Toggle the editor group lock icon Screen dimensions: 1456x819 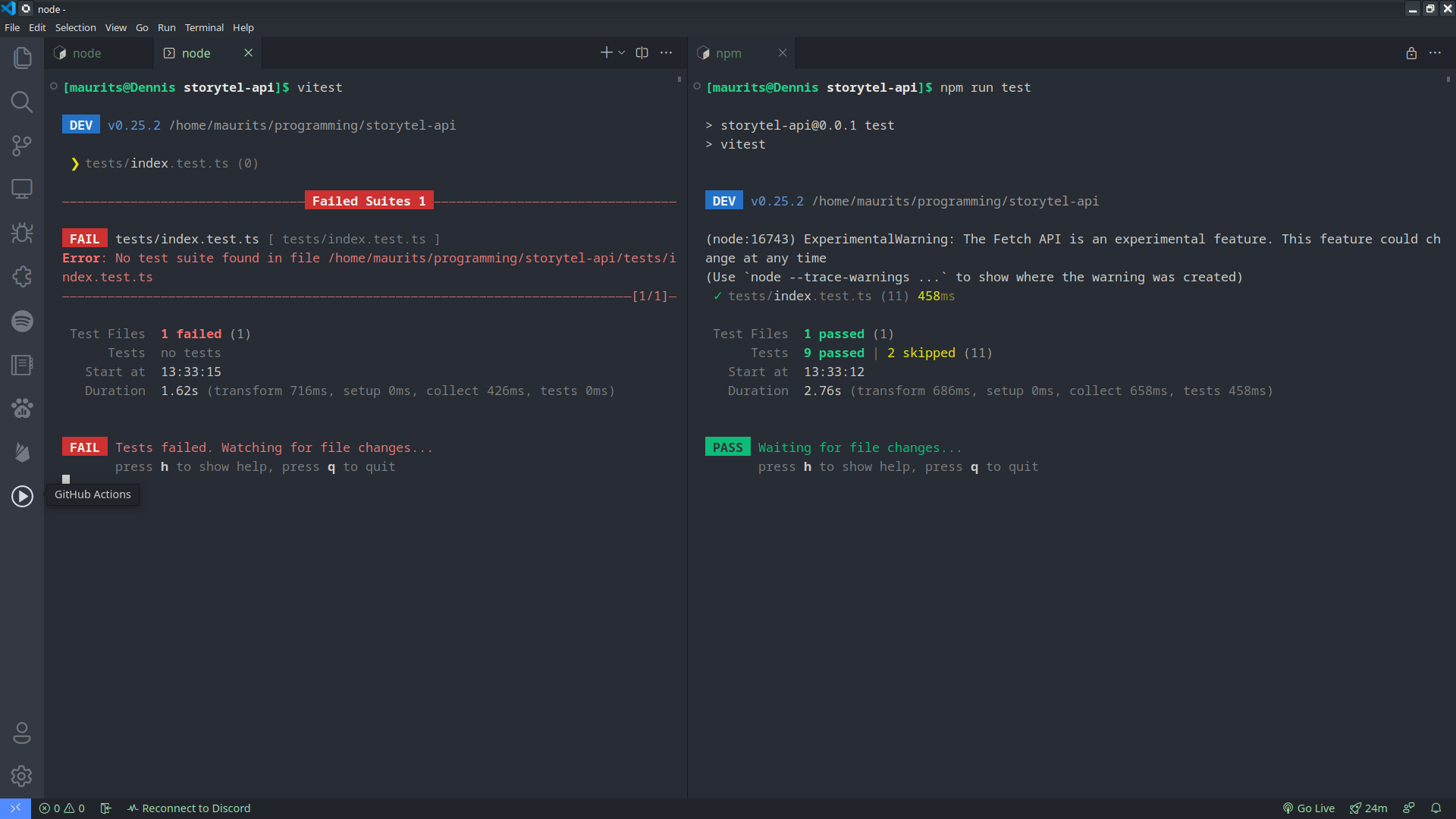tap(1411, 53)
